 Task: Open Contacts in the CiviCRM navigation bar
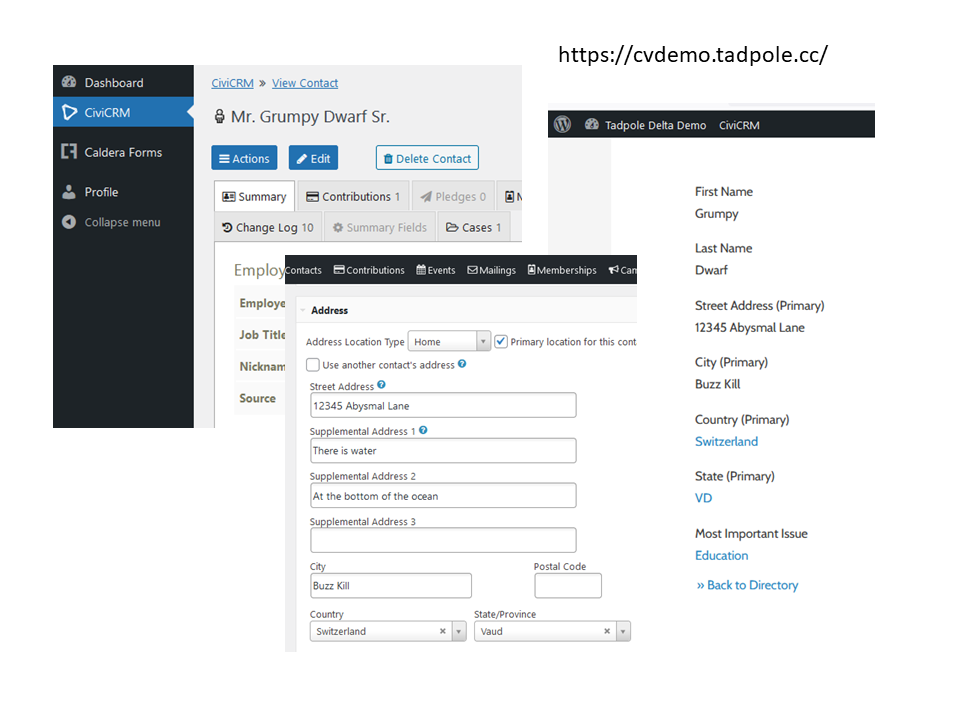303,270
